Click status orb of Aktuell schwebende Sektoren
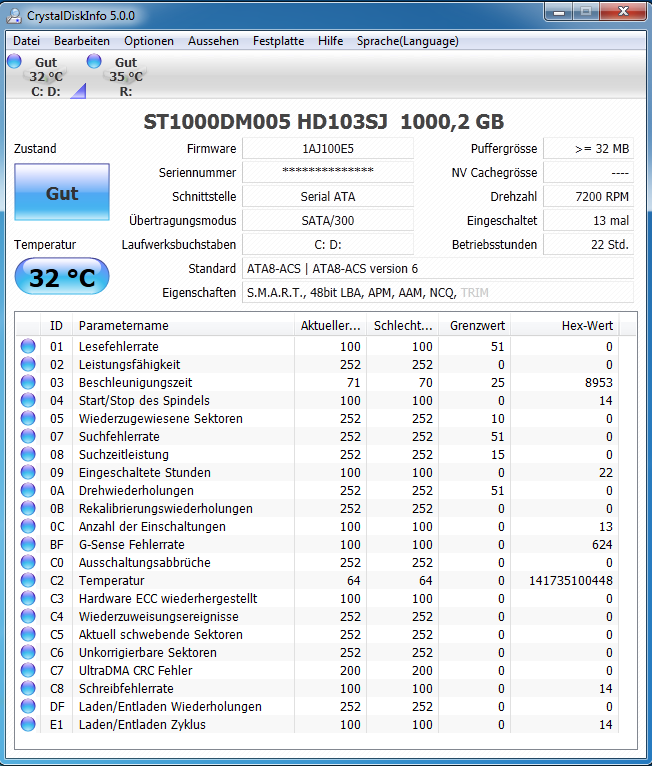 [x=28, y=634]
